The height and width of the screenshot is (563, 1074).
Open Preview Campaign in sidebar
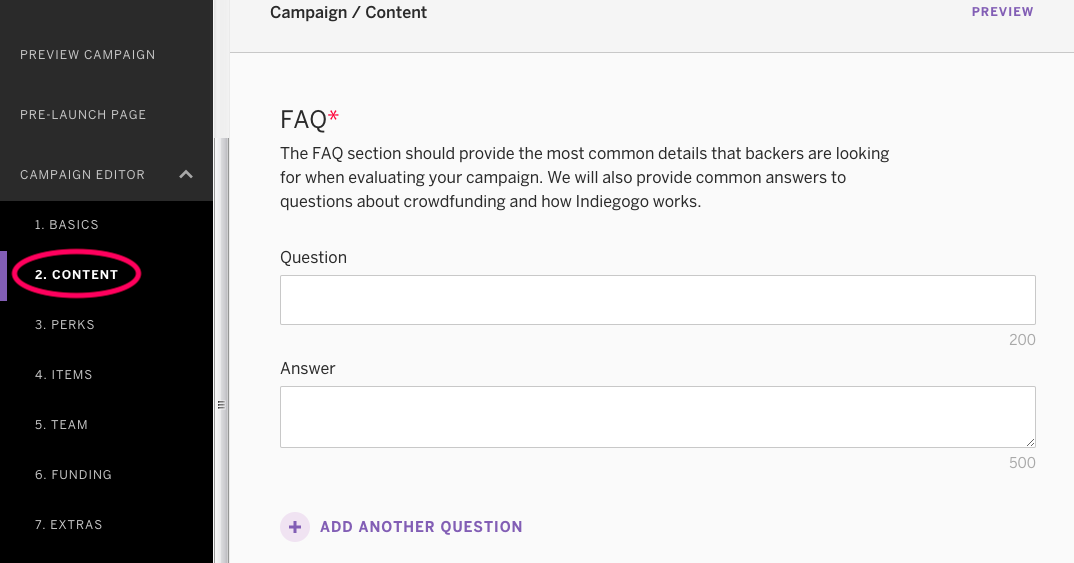coord(88,55)
